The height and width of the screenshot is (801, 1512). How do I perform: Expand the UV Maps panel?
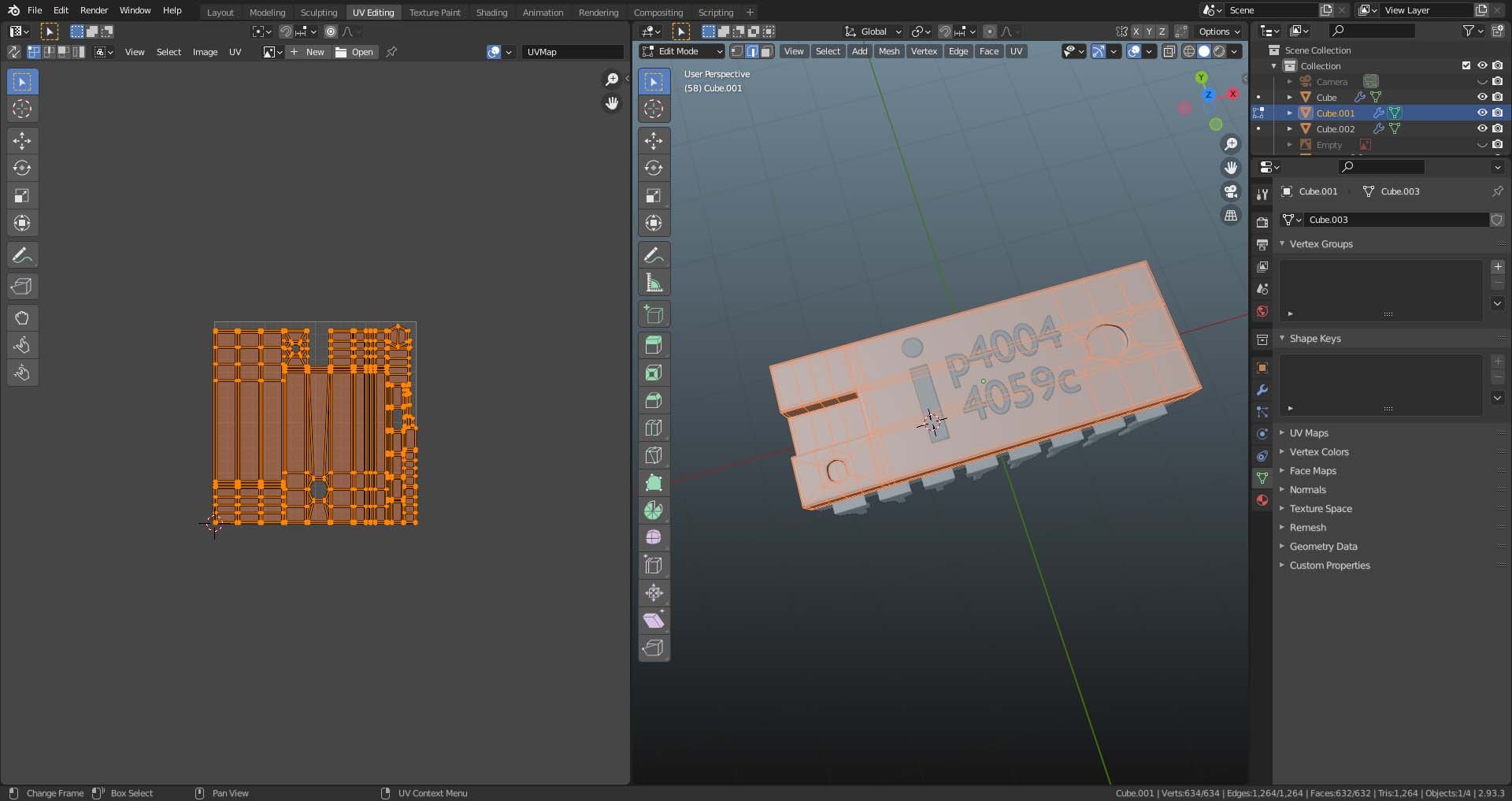[x=1309, y=433]
